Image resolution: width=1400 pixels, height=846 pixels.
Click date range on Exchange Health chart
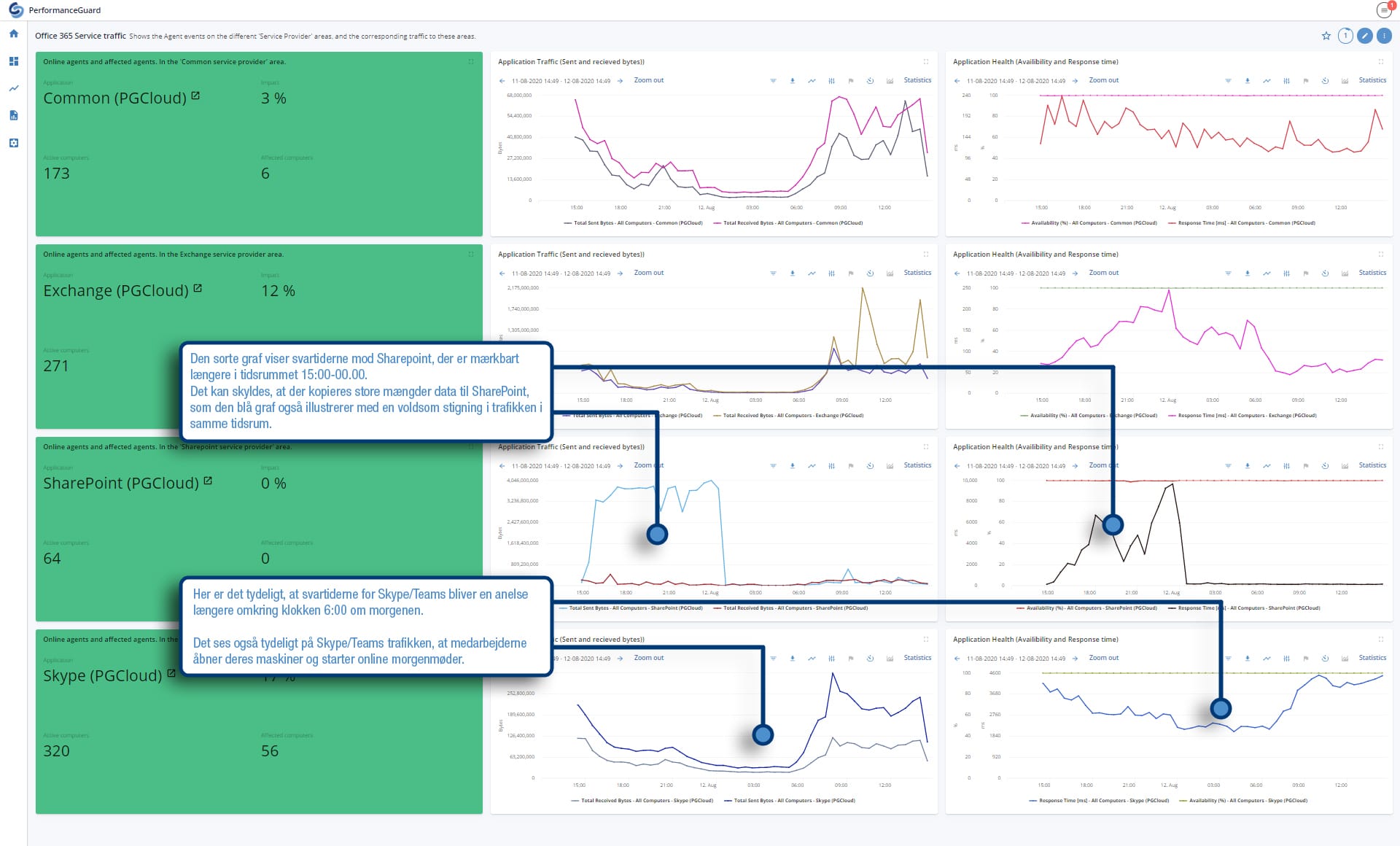pyautogui.click(x=1016, y=273)
